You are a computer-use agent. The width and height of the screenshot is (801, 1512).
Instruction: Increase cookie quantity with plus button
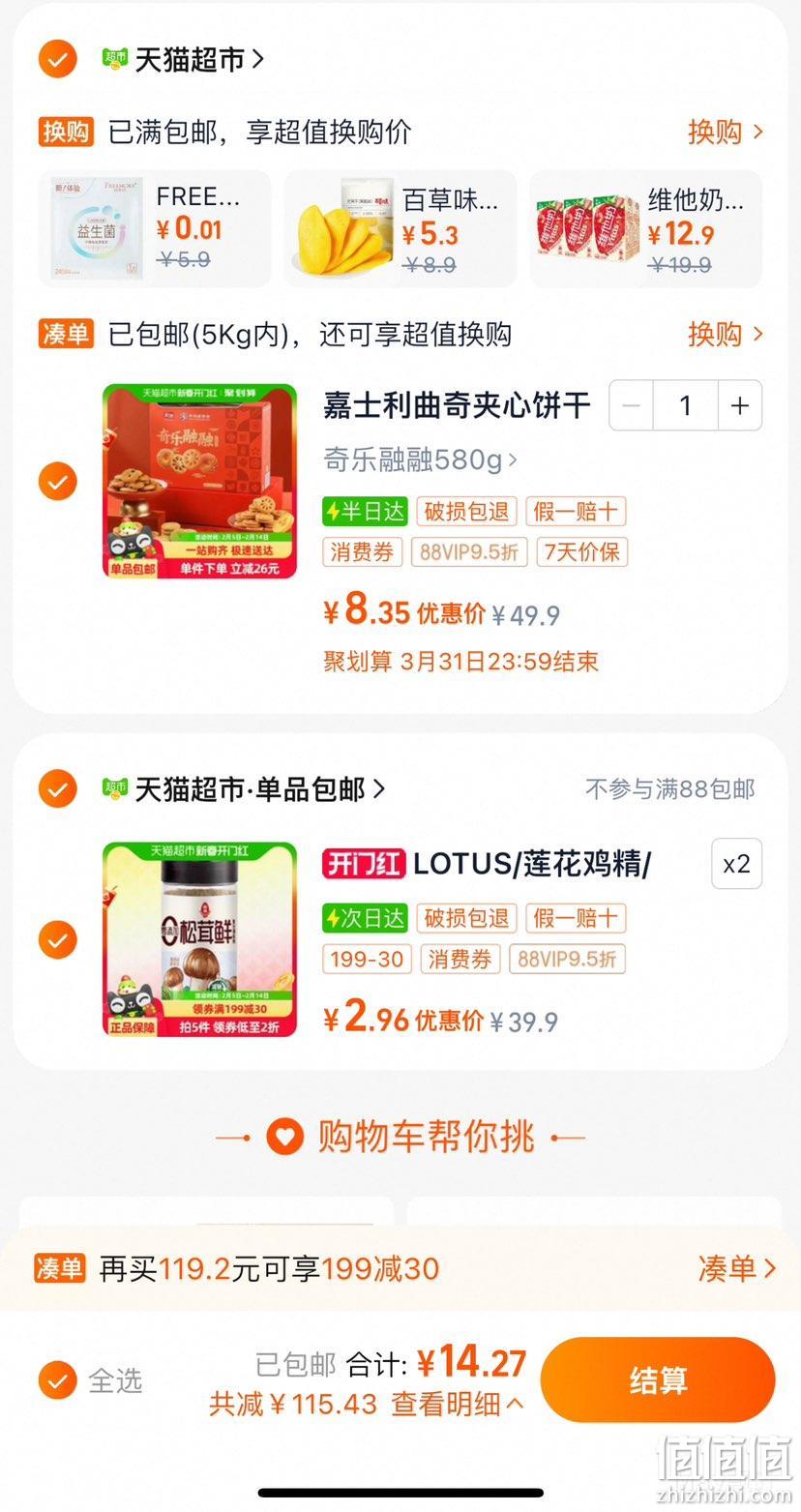click(x=740, y=405)
